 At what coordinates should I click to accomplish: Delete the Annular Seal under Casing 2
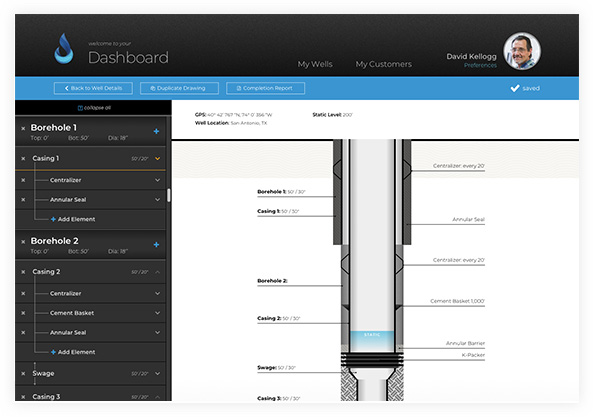23,333
